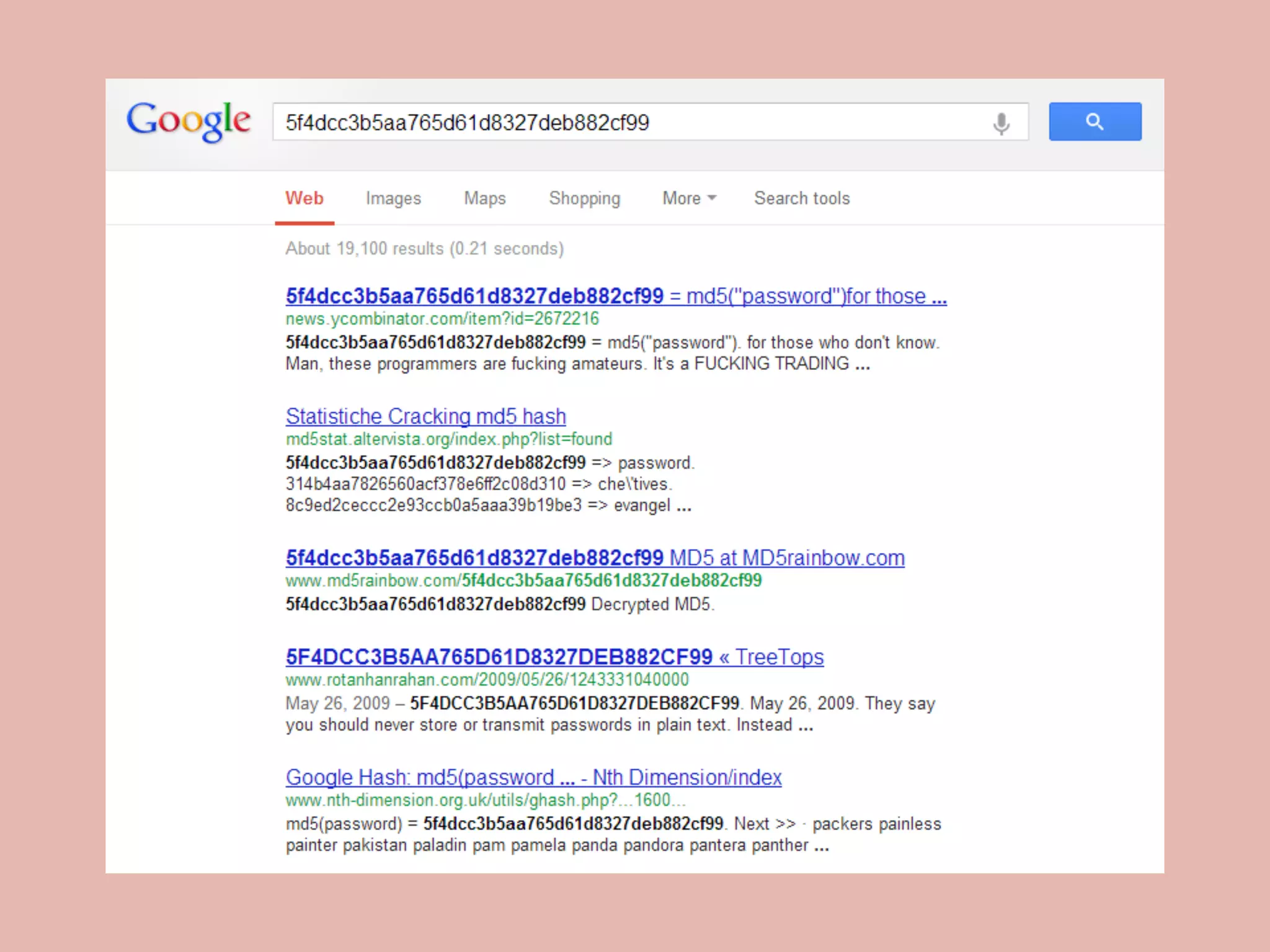Open the MD5rainbow.com result title
The image size is (1270, 952).
click(x=594, y=558)
